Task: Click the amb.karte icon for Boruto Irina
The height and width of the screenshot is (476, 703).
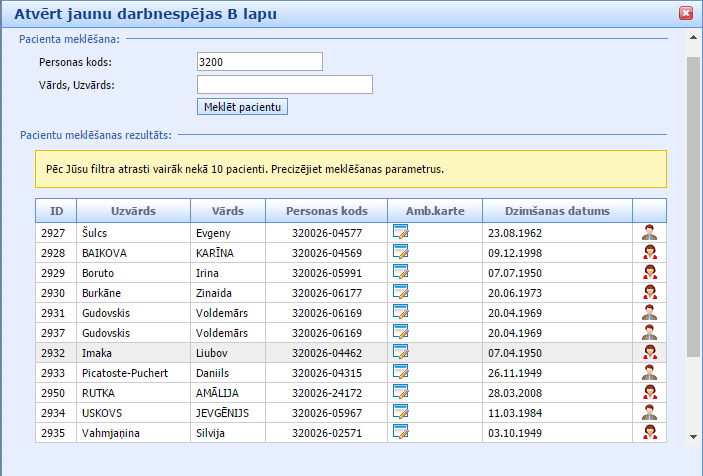Action: (x=401, y=272)
